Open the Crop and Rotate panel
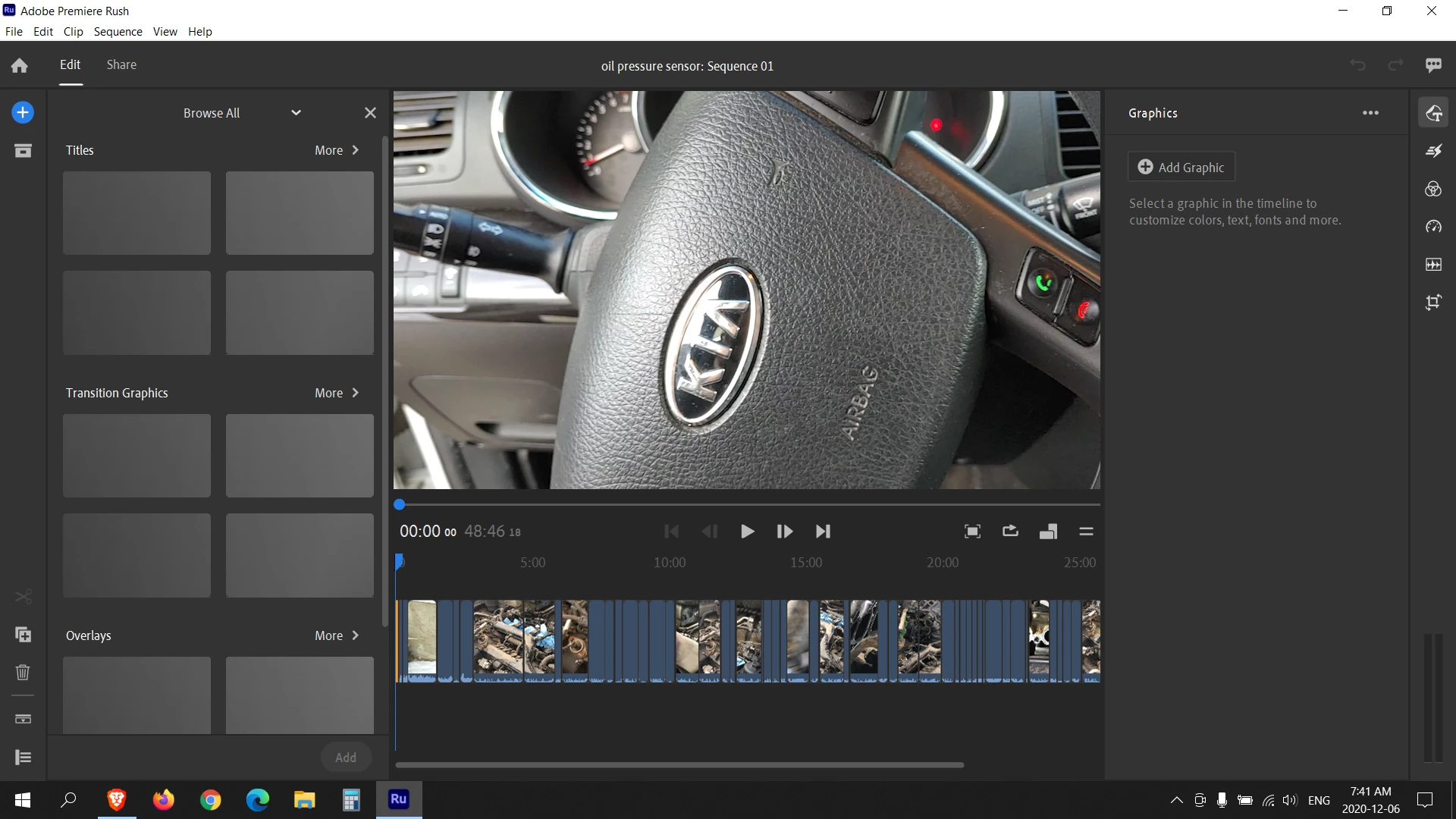Image resolution: width=1456 pixels, height=819 pixels. 1433,303
